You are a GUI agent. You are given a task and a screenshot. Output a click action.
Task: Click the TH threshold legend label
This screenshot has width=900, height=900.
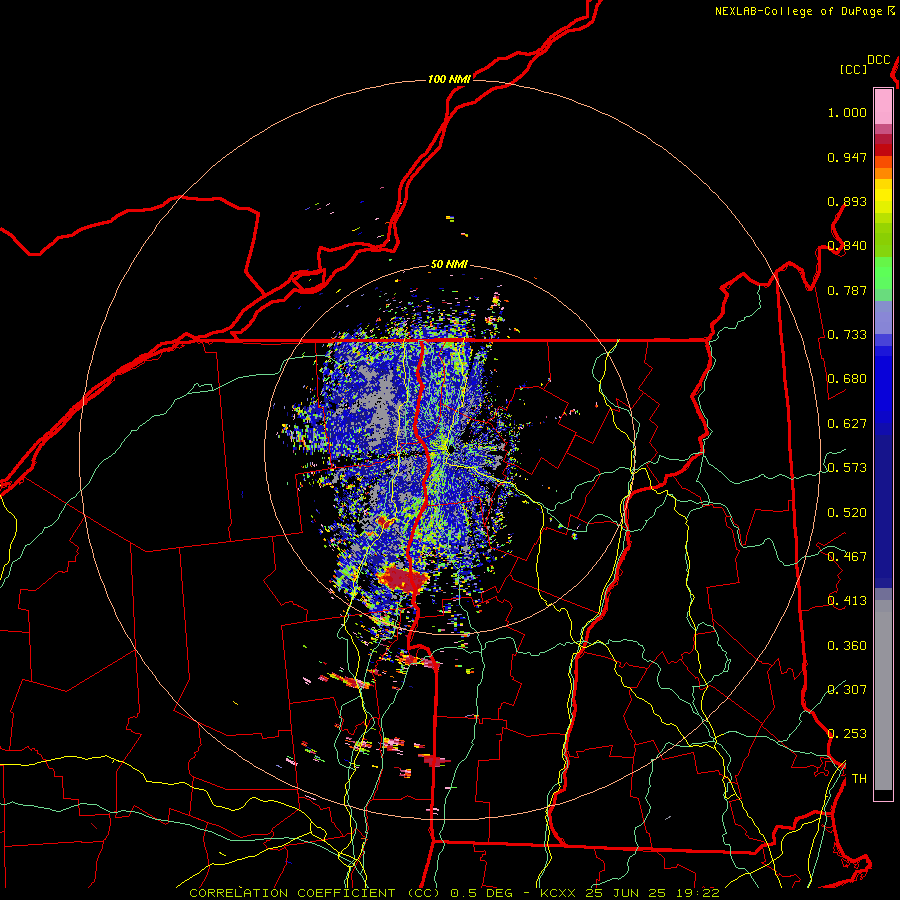[x=859, y=779]
